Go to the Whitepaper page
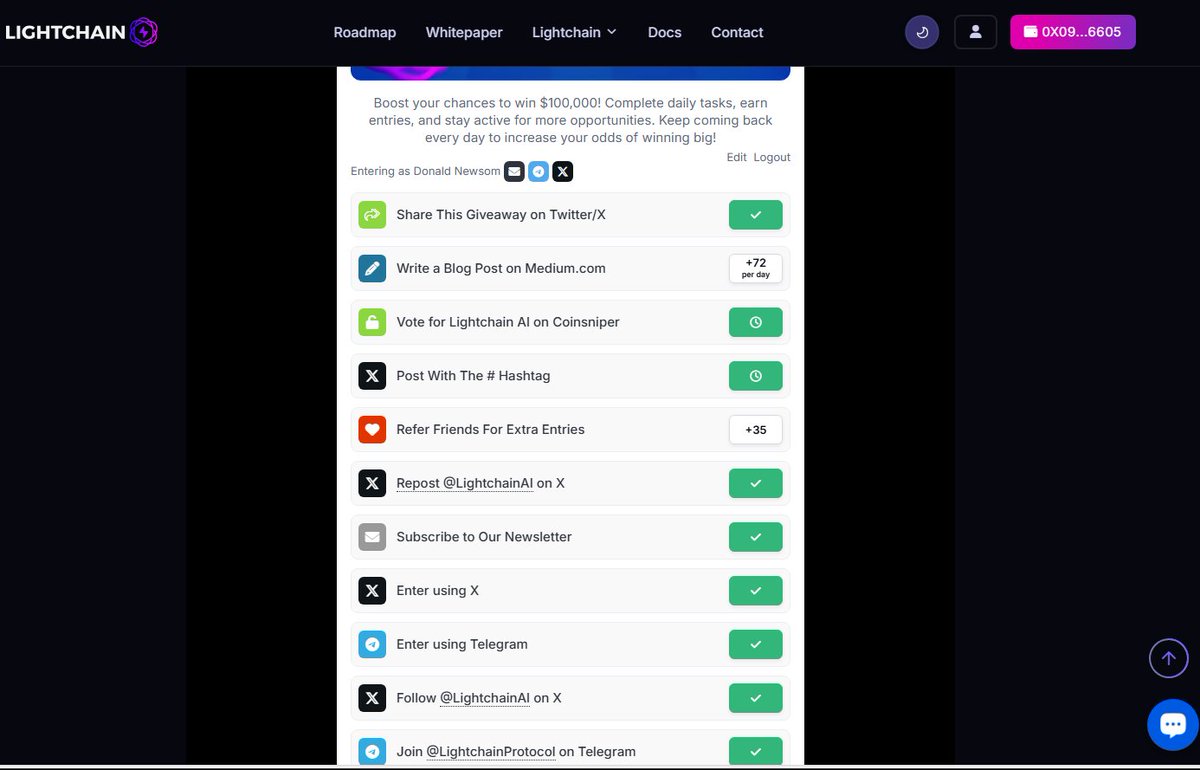 tap(464, 32)
